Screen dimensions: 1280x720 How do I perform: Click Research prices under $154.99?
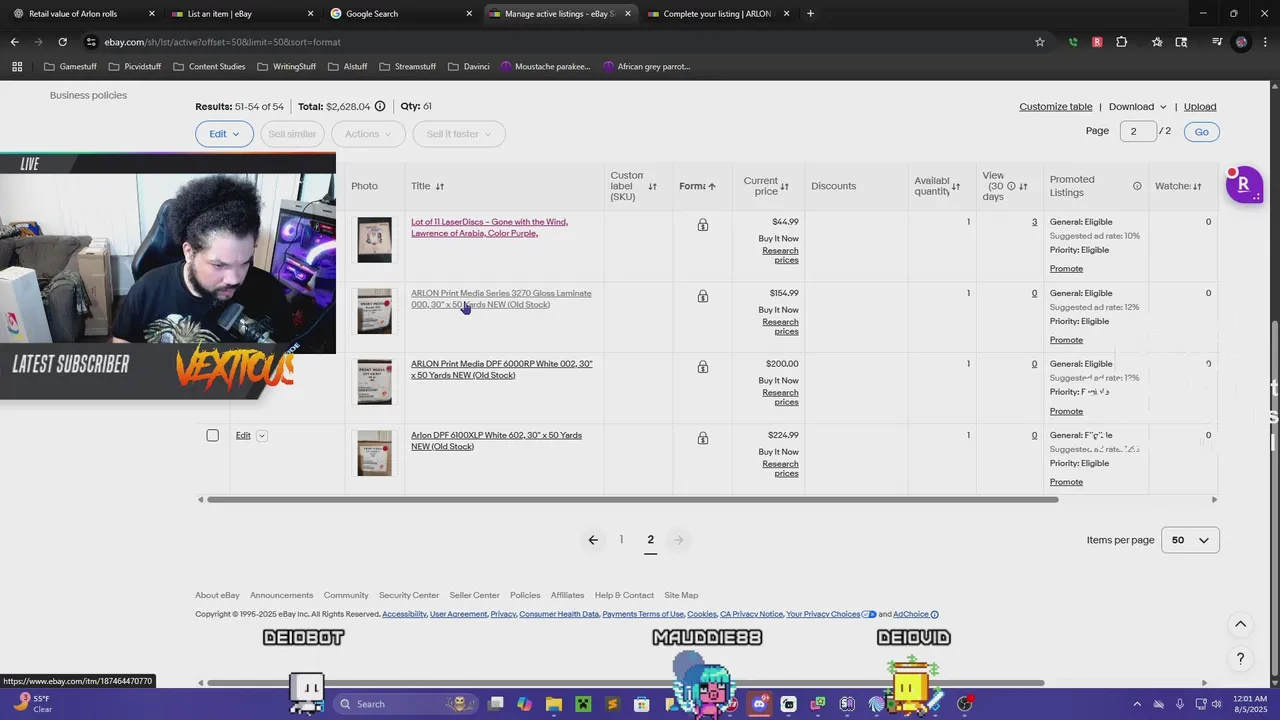click(x=780, y=326)
